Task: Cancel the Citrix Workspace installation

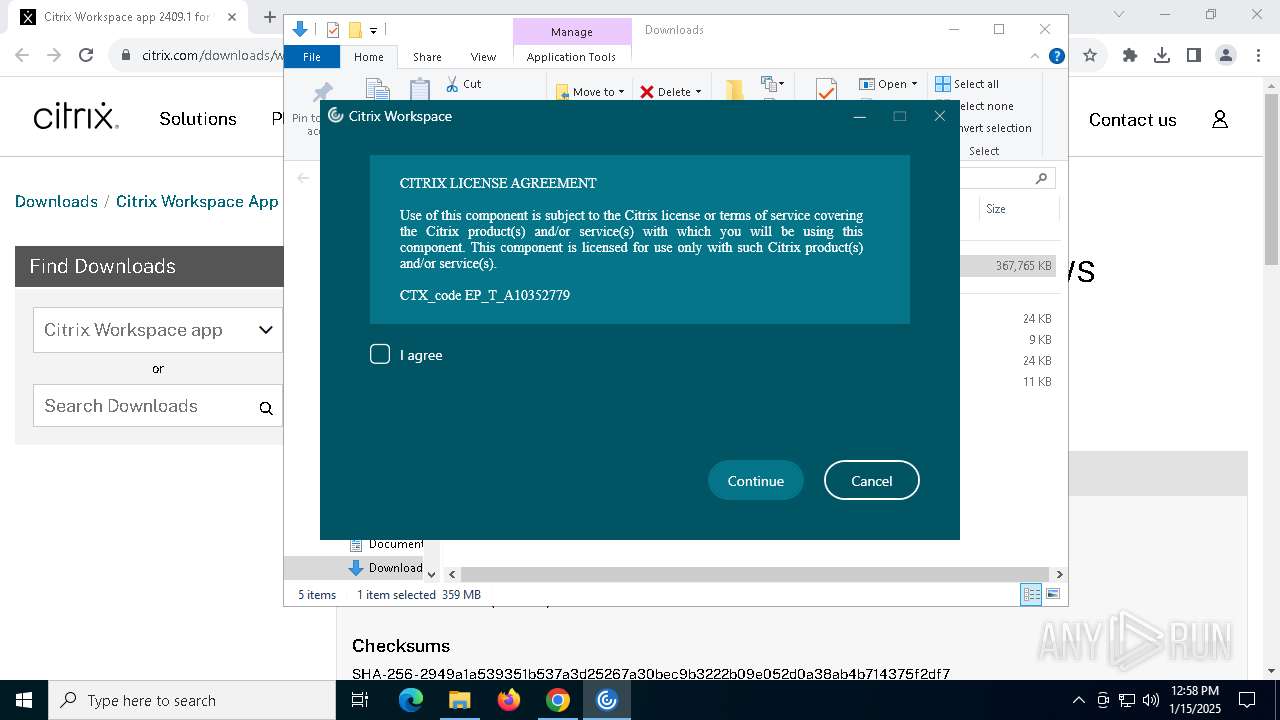Action: 871,480
